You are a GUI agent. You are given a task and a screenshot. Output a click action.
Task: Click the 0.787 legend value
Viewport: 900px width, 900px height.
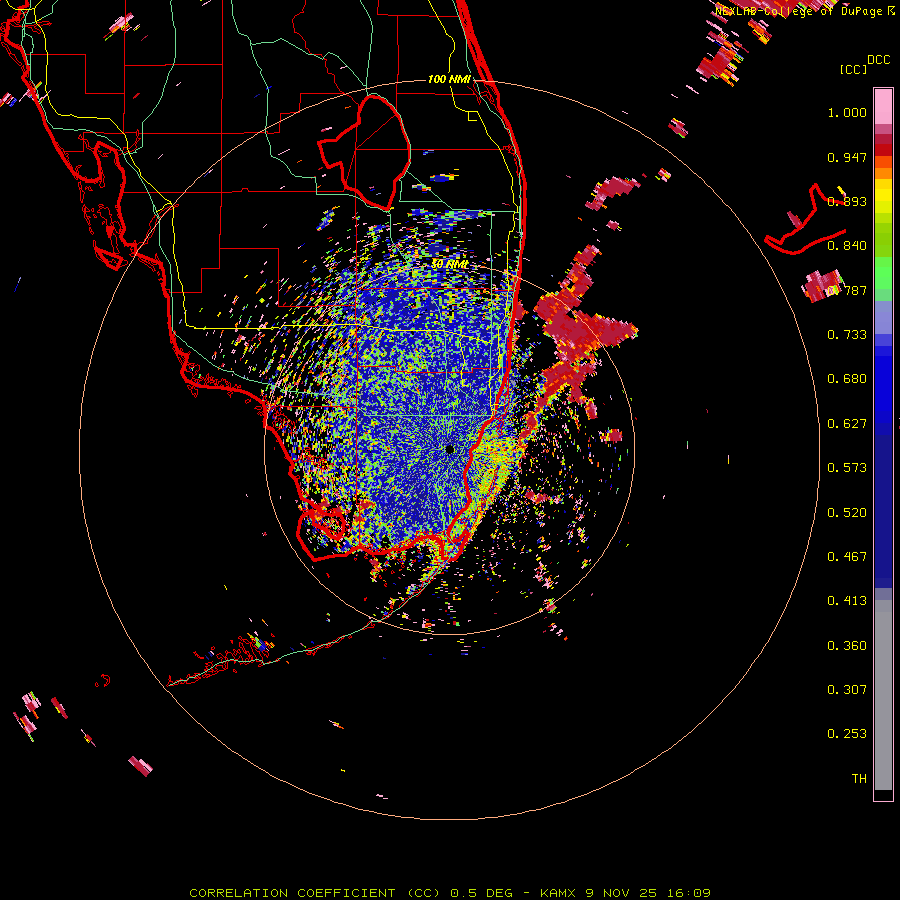(847, 290)
